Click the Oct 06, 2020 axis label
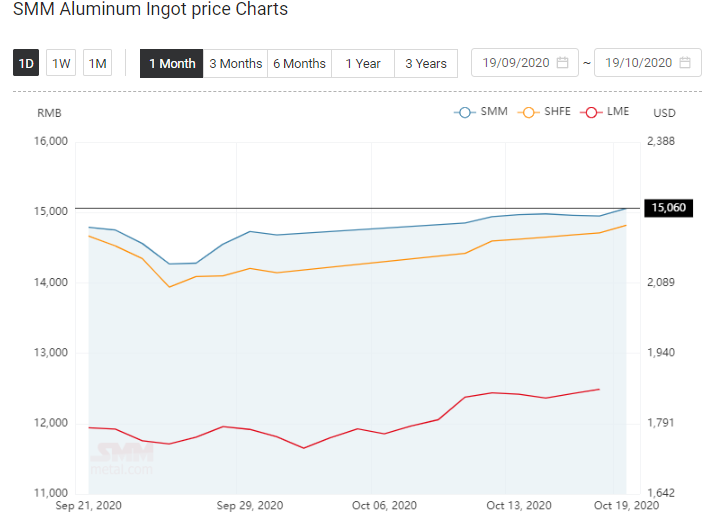 pyautogui.click(x=384, y=505)
